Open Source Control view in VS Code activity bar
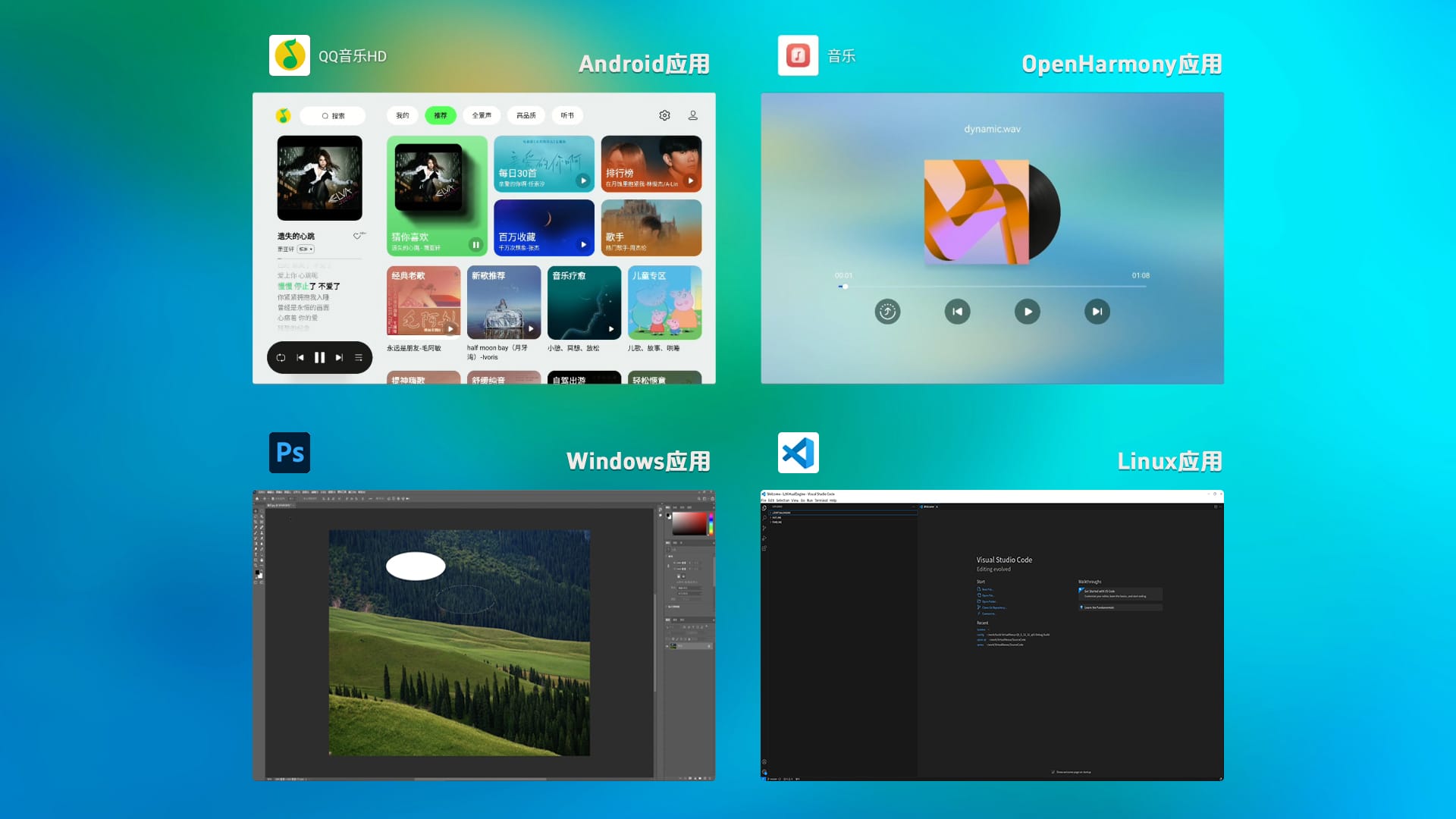Screen dimensions: 1456x819 [764, 529]
